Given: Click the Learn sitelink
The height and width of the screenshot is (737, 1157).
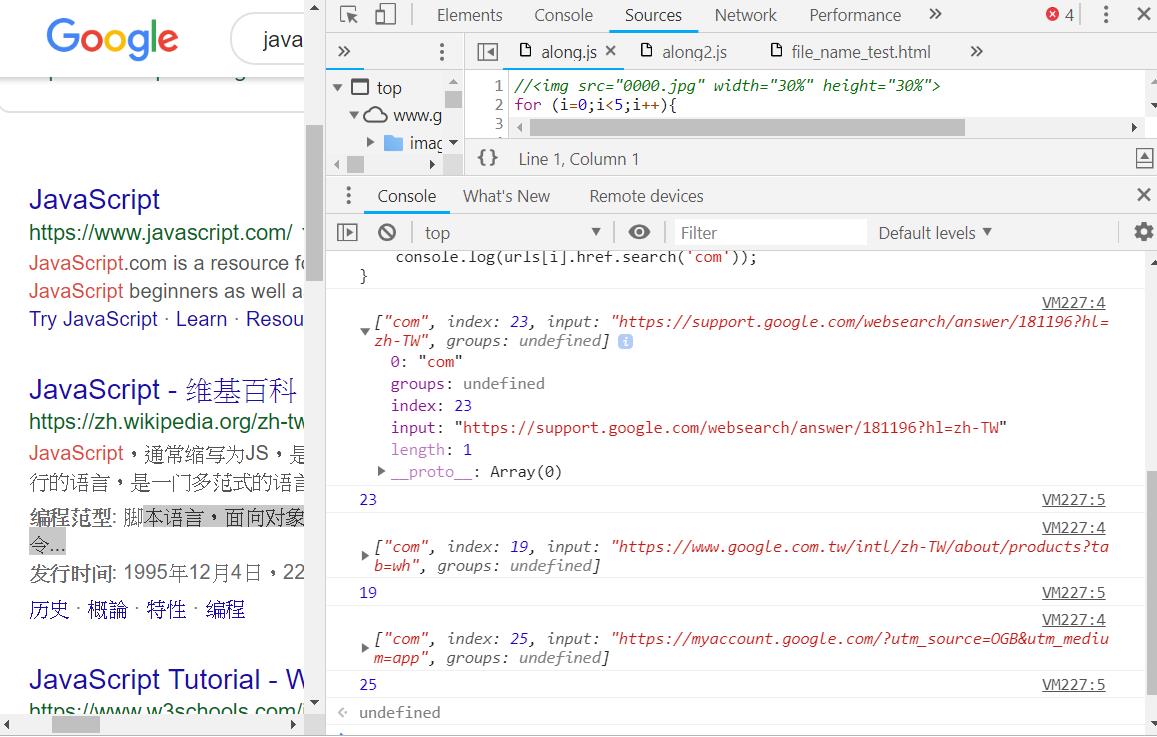Looking at the screenshot, I should [x=201, y=319].
